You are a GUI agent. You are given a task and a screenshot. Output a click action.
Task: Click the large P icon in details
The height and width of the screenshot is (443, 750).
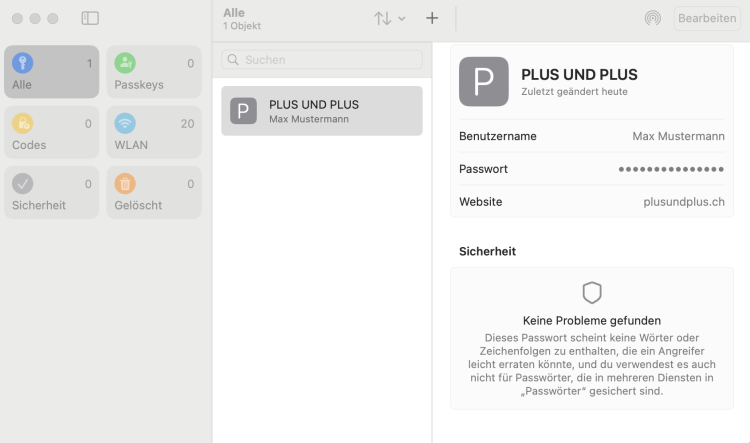(484, 82)
